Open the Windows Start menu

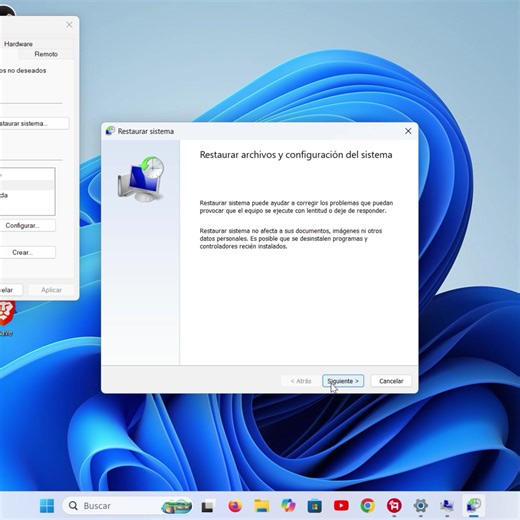pyautogui.click(x=47, y=506)
